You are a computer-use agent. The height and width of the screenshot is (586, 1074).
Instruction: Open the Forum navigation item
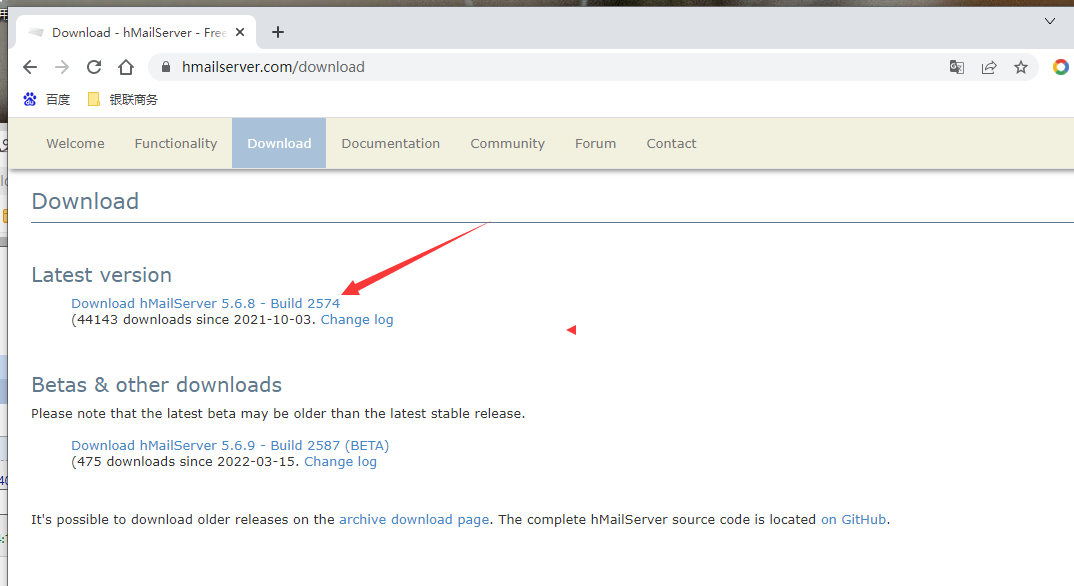tap(595, 143)
